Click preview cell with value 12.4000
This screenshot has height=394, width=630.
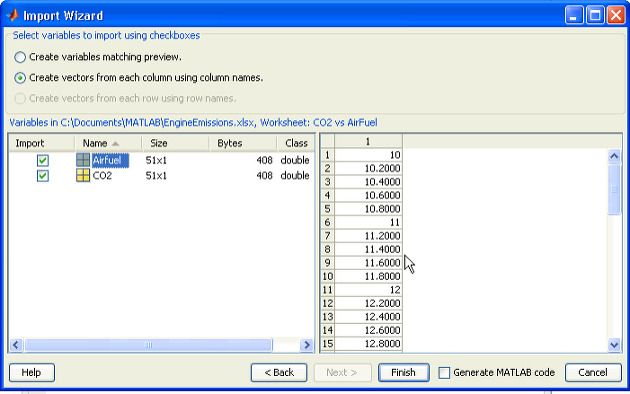click(x=368, y=317)
